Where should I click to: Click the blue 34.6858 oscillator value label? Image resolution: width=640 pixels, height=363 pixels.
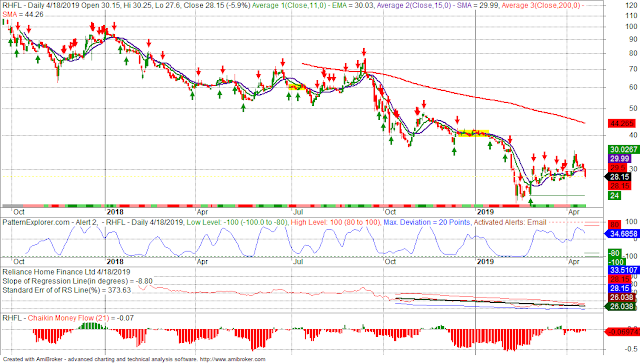coord(623,234)
